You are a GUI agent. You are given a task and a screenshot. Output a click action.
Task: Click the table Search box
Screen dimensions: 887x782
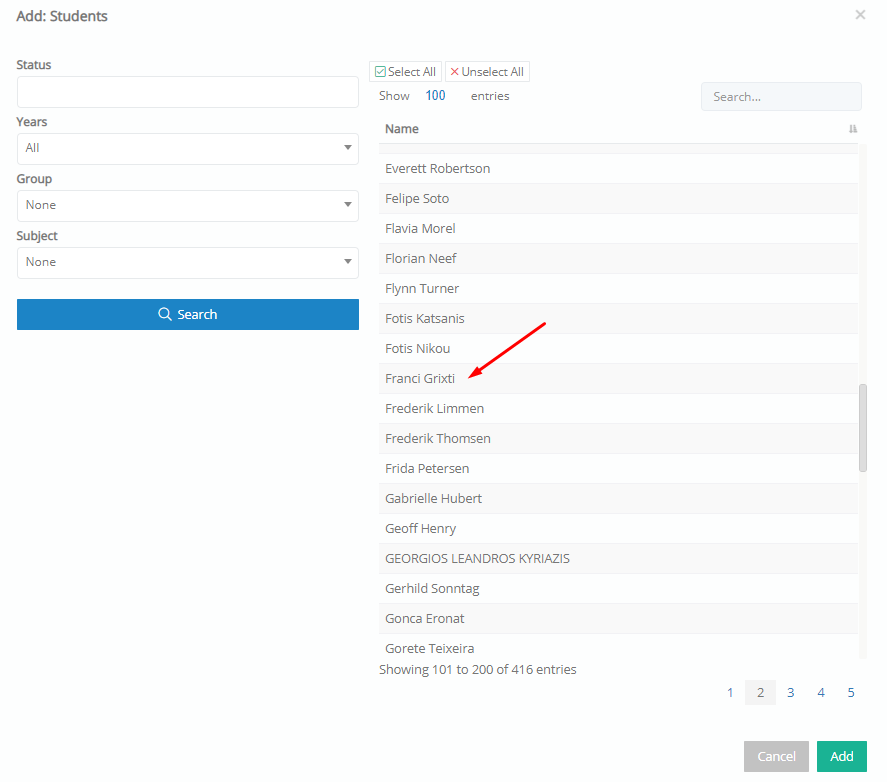coord(781,97)
